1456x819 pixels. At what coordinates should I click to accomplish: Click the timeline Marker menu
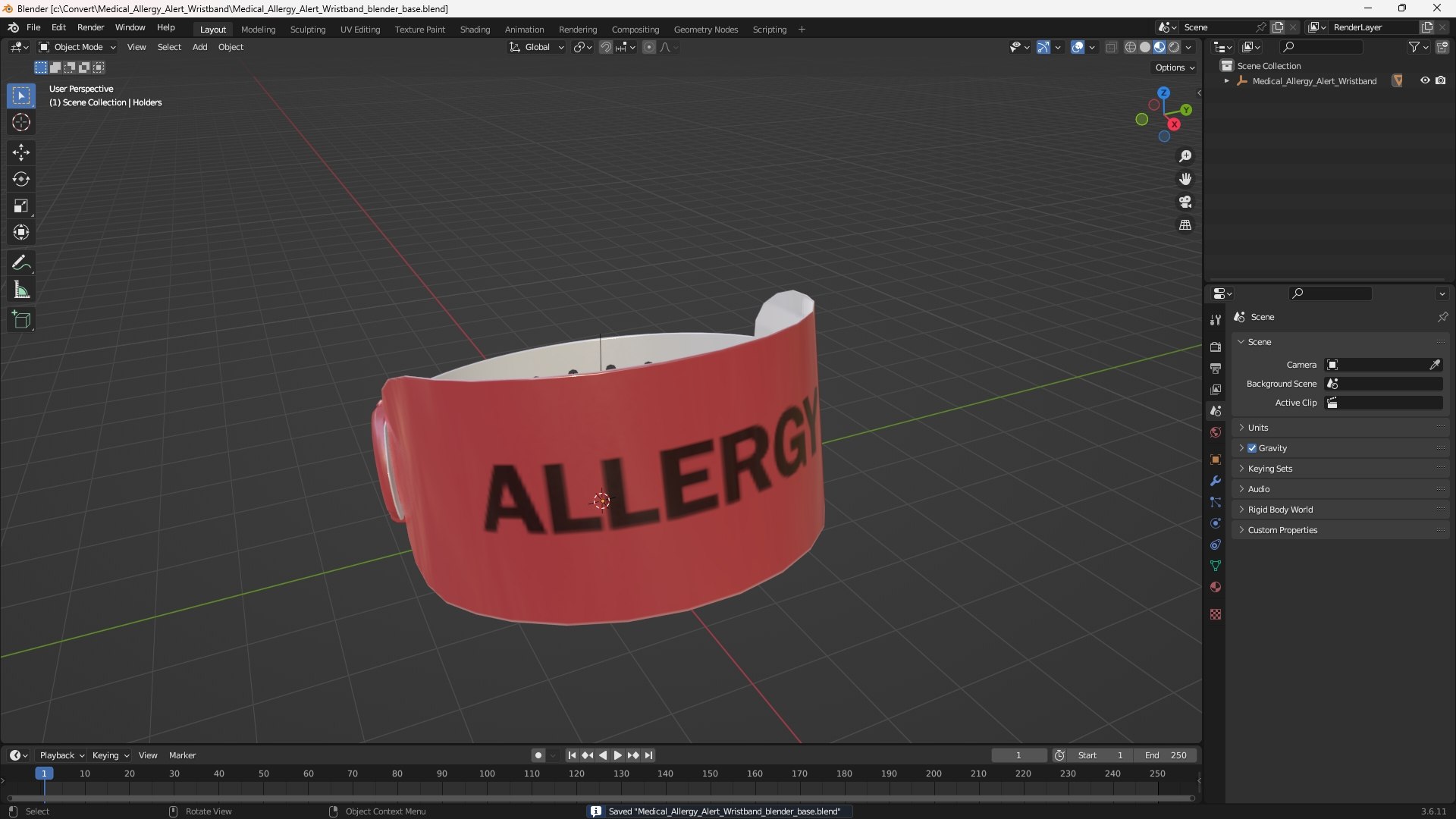pyautogui.click(x=182, y=755)
